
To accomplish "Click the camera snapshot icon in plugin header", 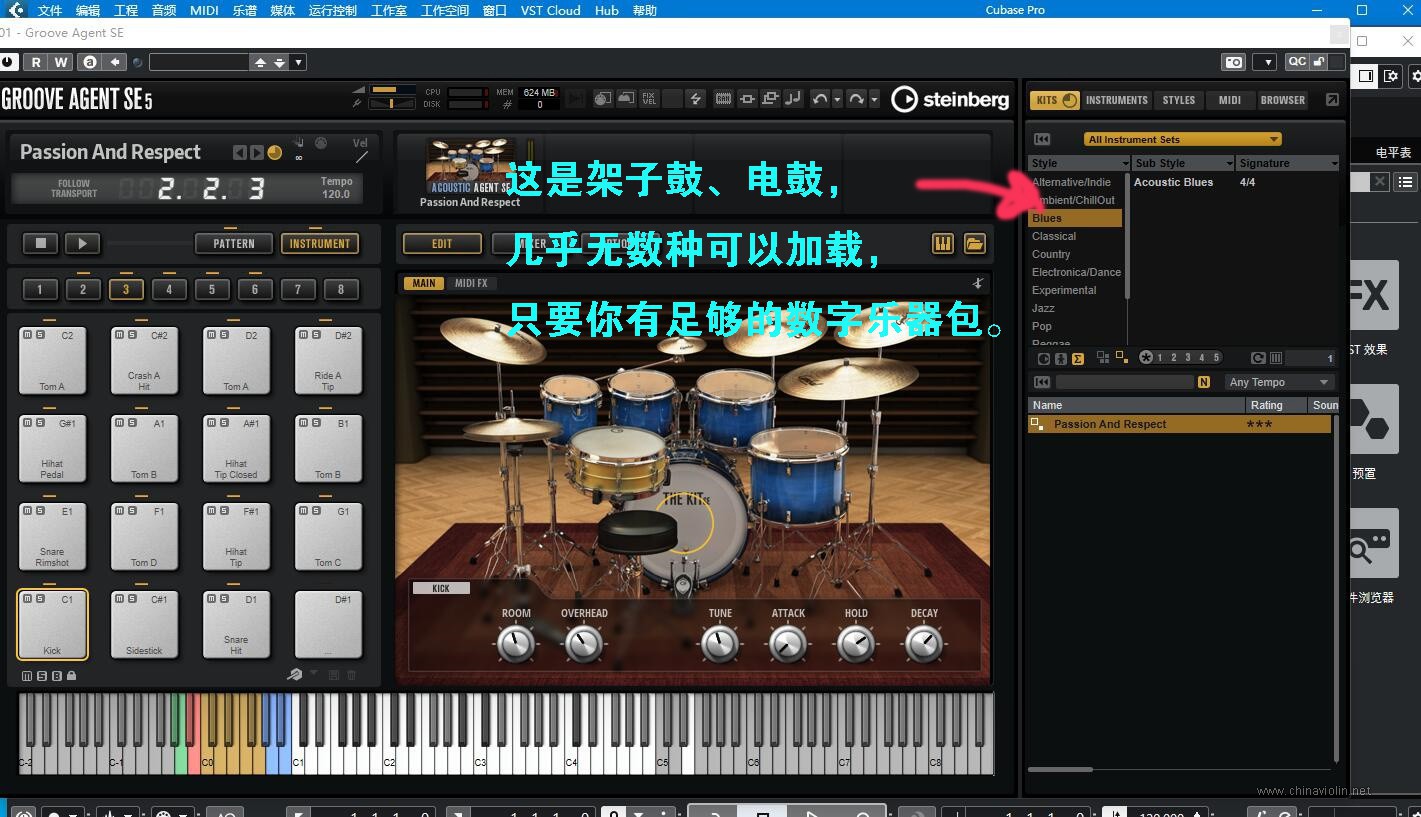I will pos(1234,62).
